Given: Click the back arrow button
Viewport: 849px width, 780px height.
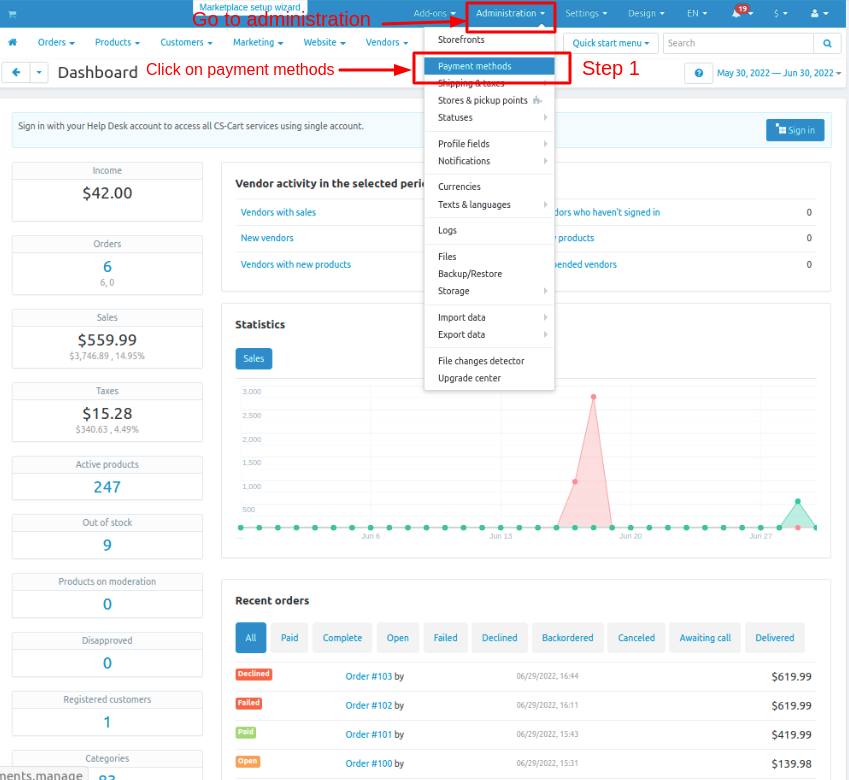Looking at the screenshot, I should tap(17, 73).
